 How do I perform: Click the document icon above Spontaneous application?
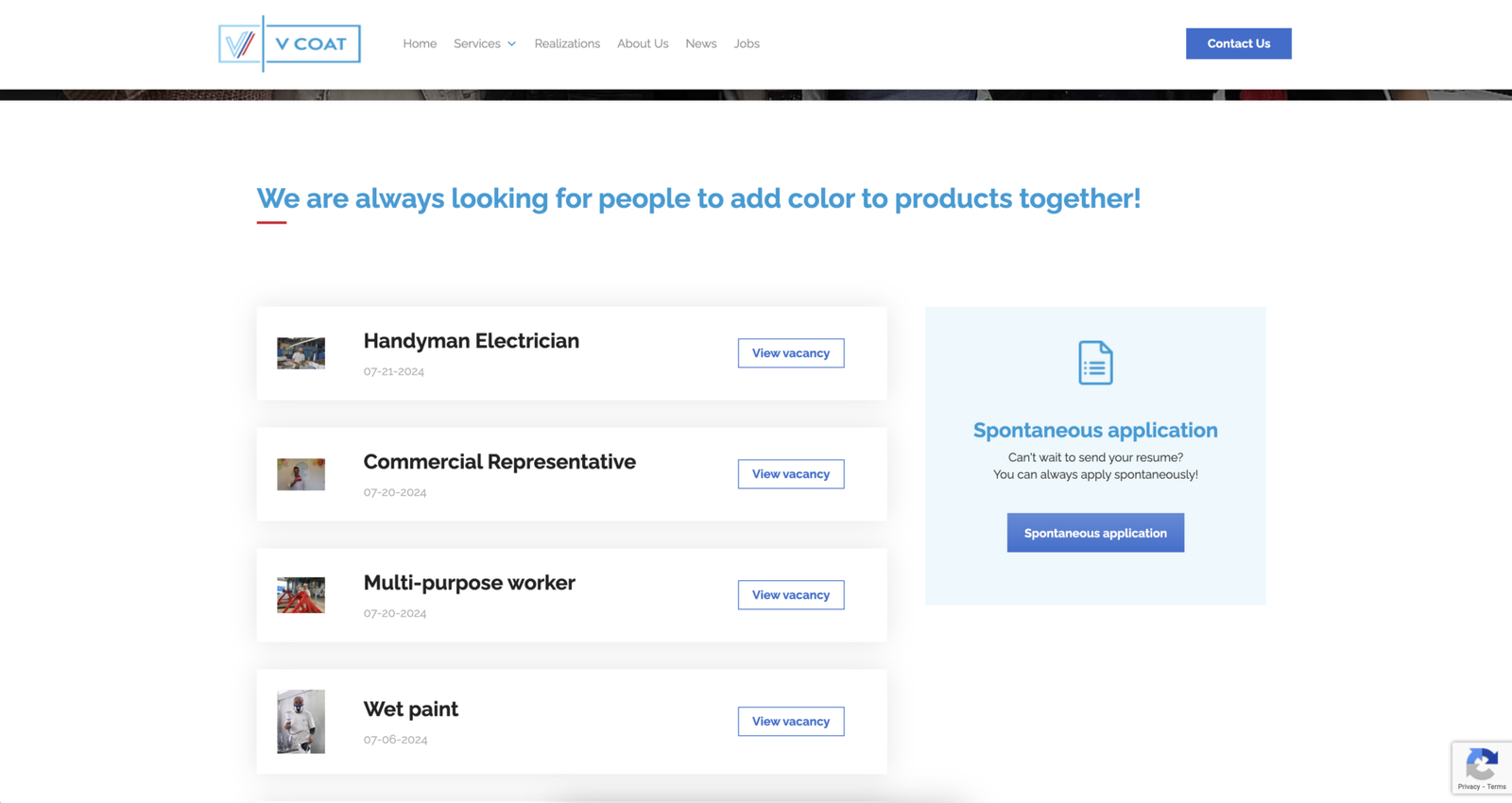tap(1095, 363)
